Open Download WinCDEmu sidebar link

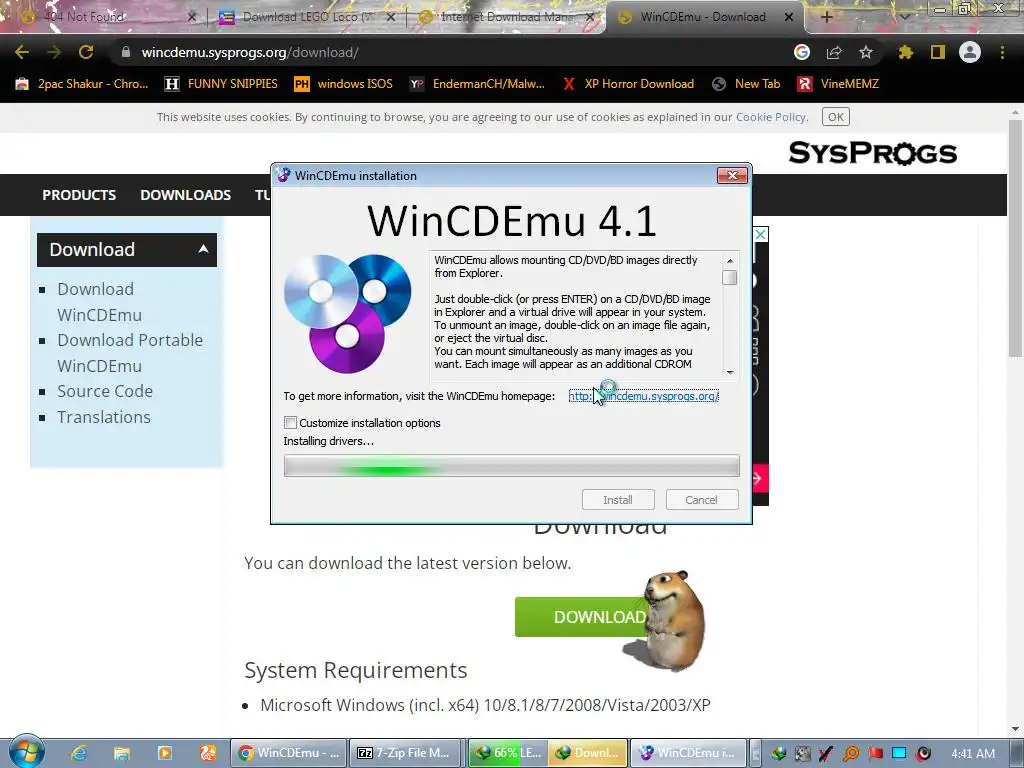point(99,302)
